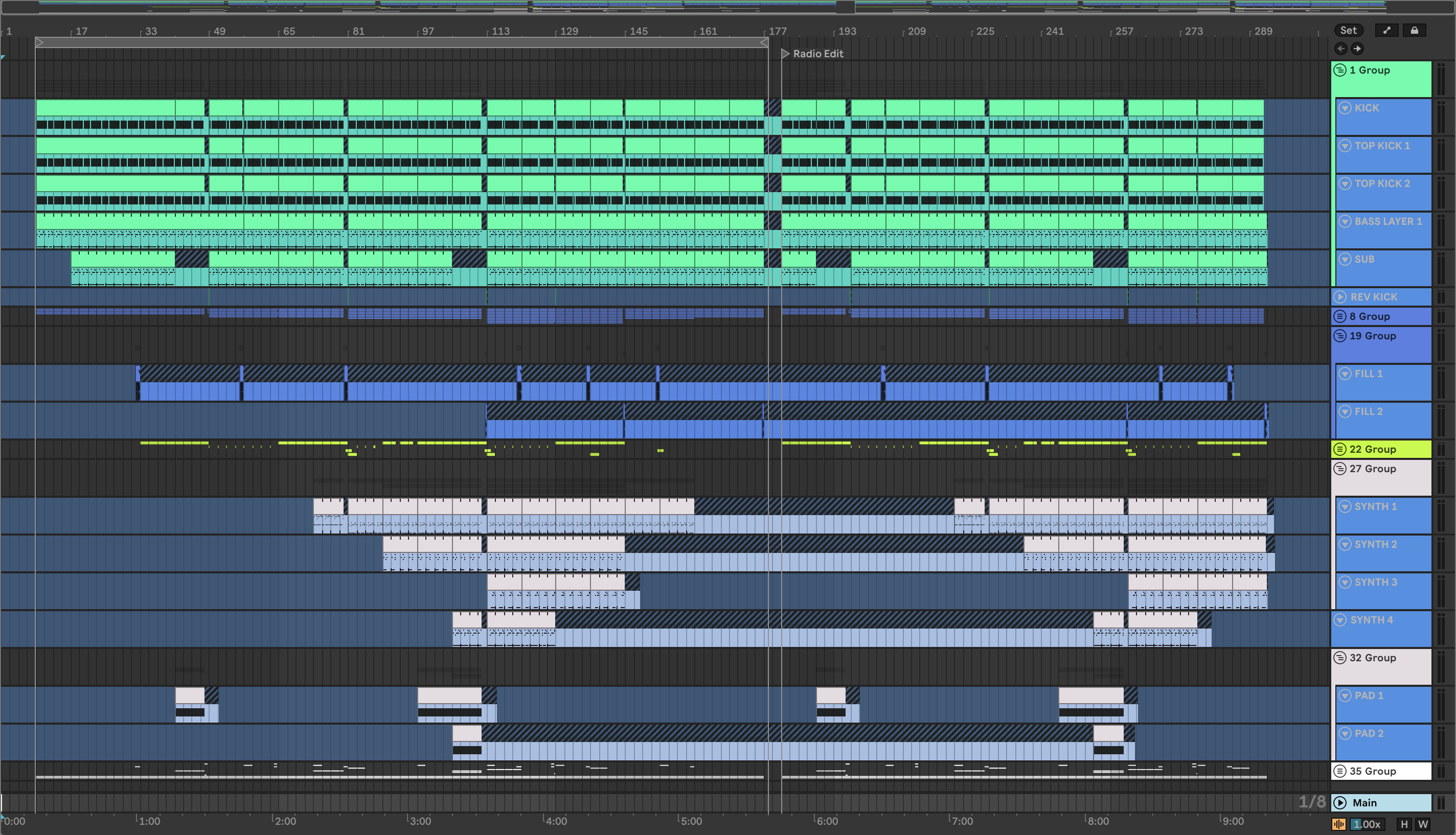Screen dimensions: 1456x835
Task: Collapse the SYNTH 4 track arrow
Action: click(1340, 620)
